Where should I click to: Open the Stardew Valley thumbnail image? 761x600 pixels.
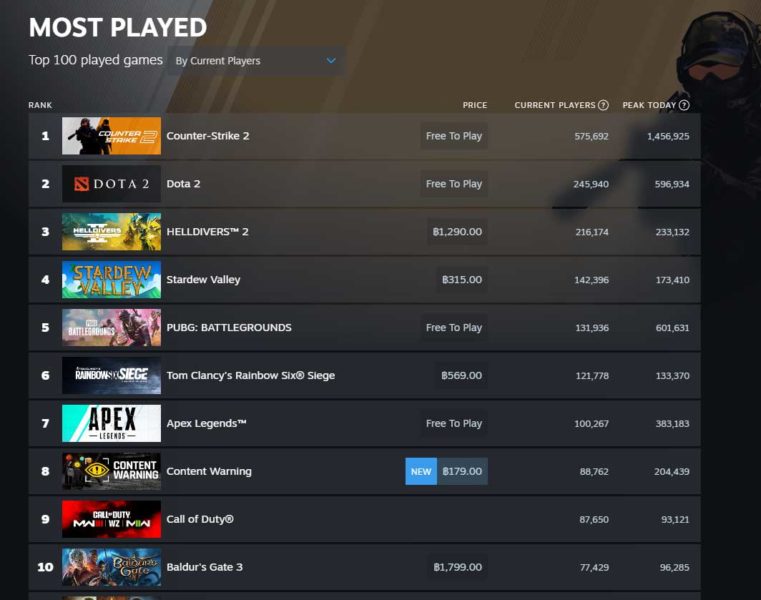[111, 280]
